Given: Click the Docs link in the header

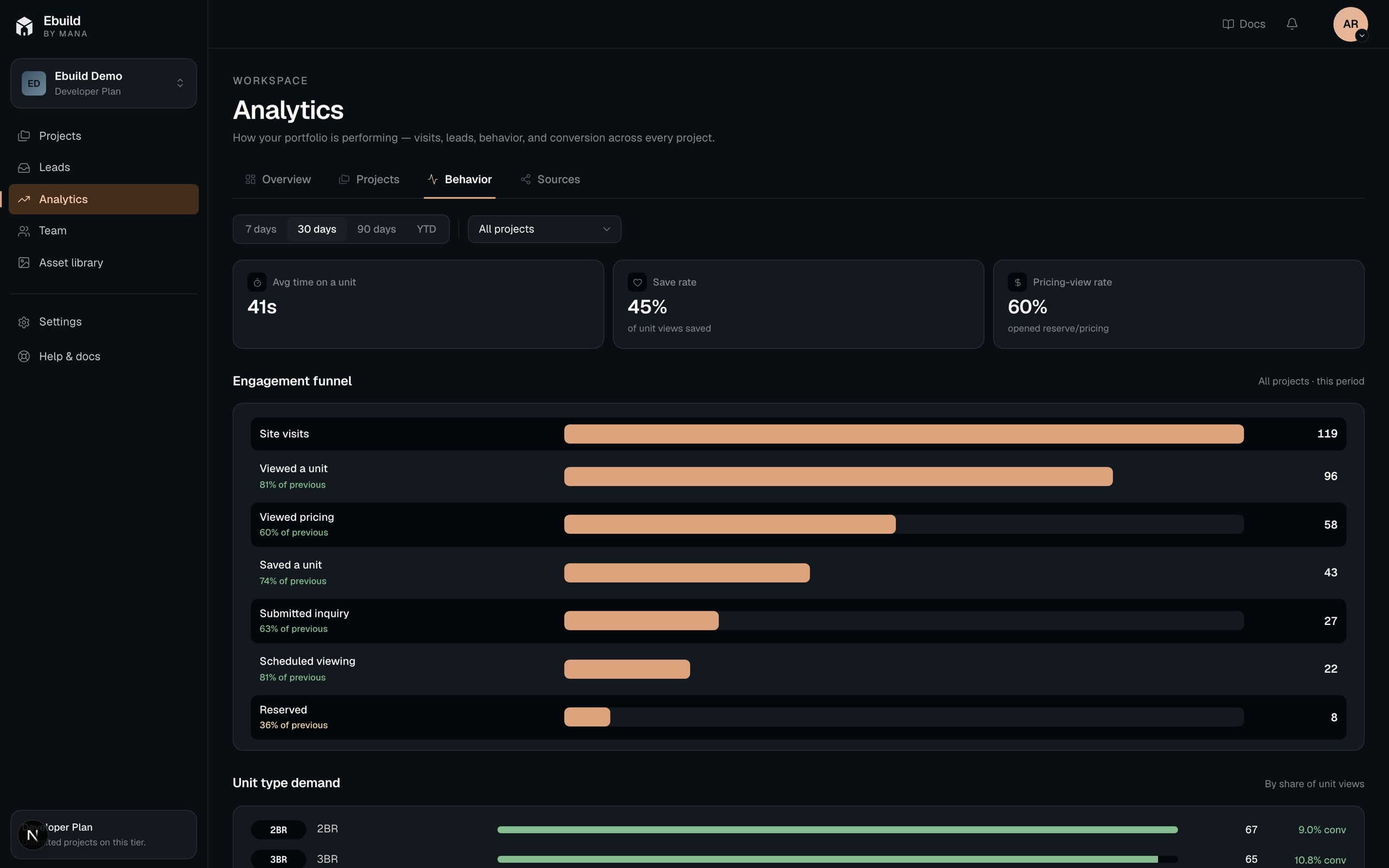Looking at the screenshot, I should pos(1244,24).
